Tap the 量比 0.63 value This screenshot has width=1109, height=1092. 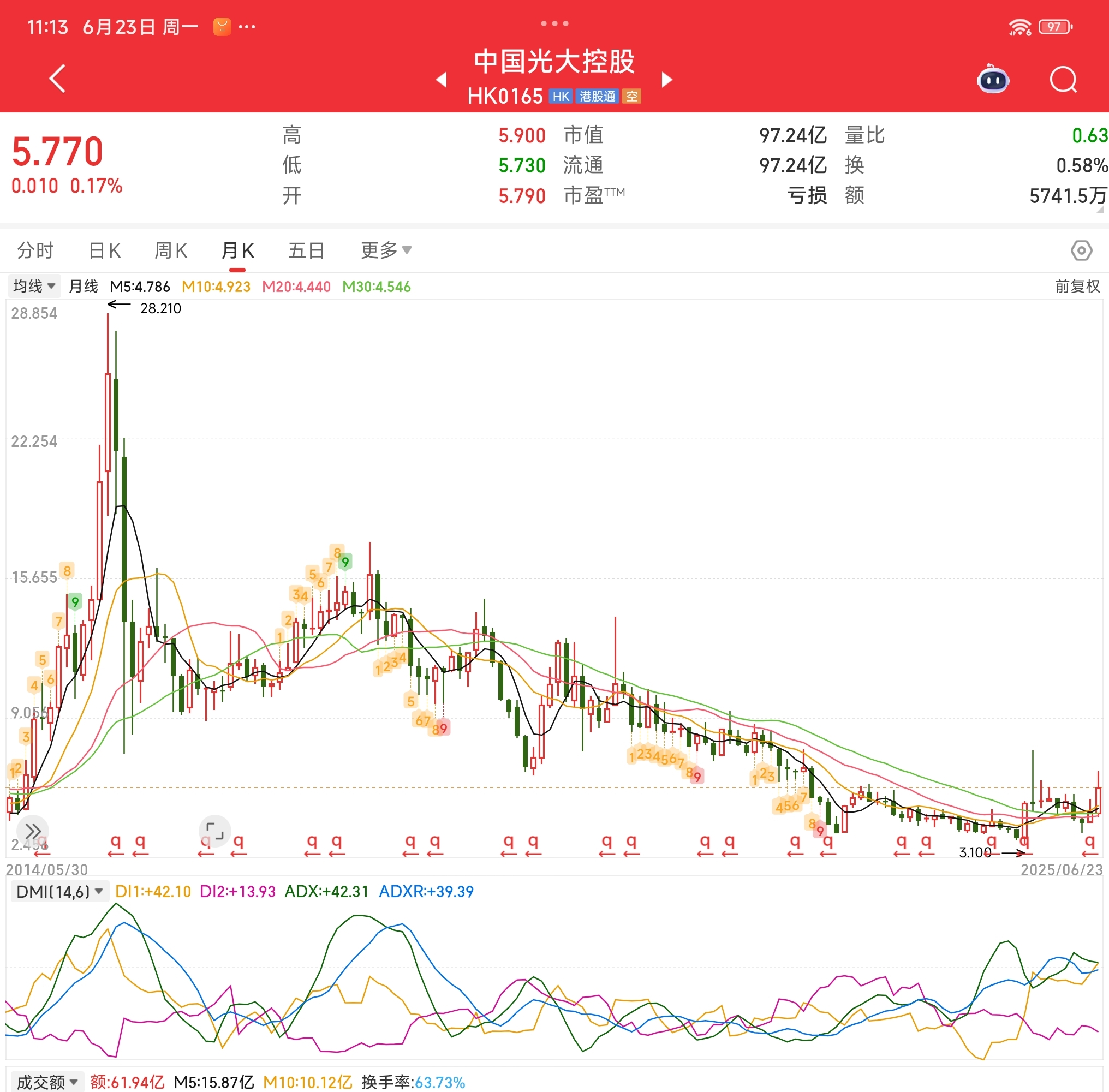coord(1090,135)
